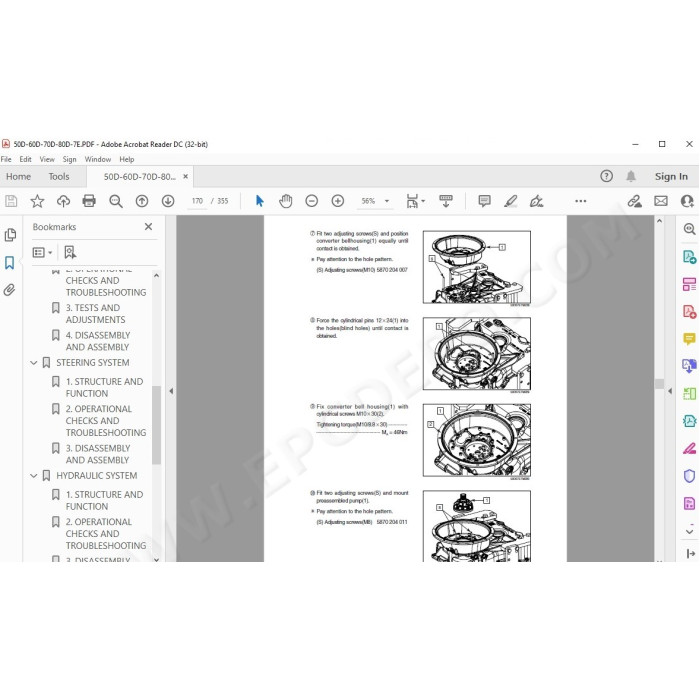Go to next page arrow
Screen dimensions: 700x700
tap(168, 201)
